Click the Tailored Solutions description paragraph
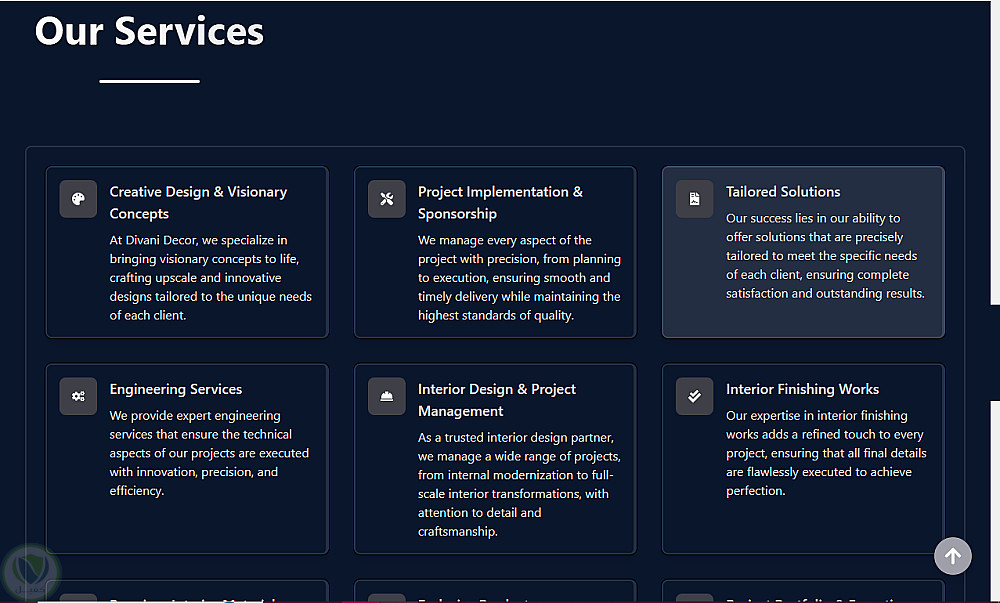Viewport: 1000px width, 603px height. [x=825, y=256]
